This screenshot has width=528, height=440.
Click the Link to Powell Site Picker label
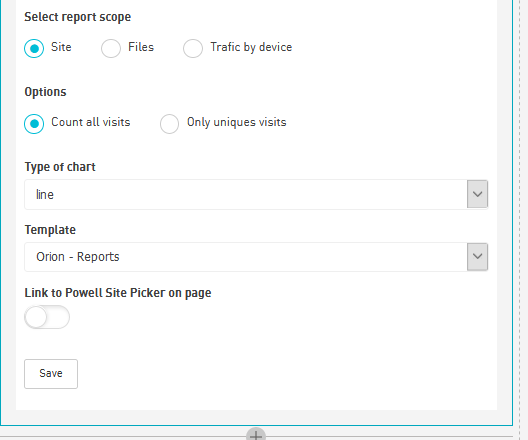[118, 293]
